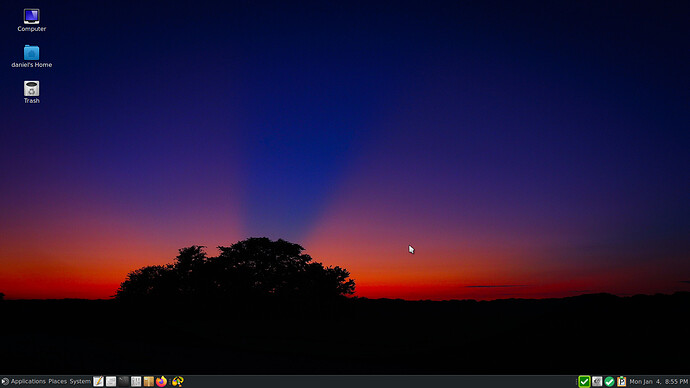Click the gray columns launcher icon
This screenshot has width=690, height=388.
coord(136,381)
